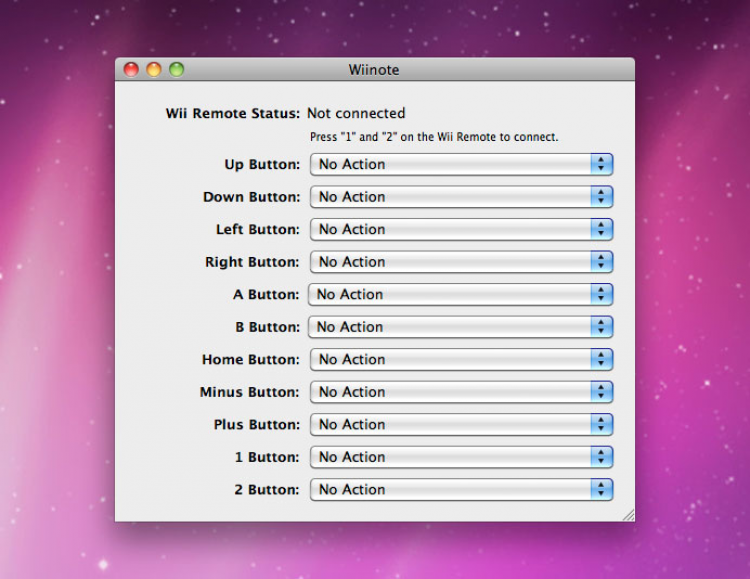Image resolution: width=750 pixels, height=579 pixels.
Task: Open the 1 Button action dropdown
Action: click(461, 457)
